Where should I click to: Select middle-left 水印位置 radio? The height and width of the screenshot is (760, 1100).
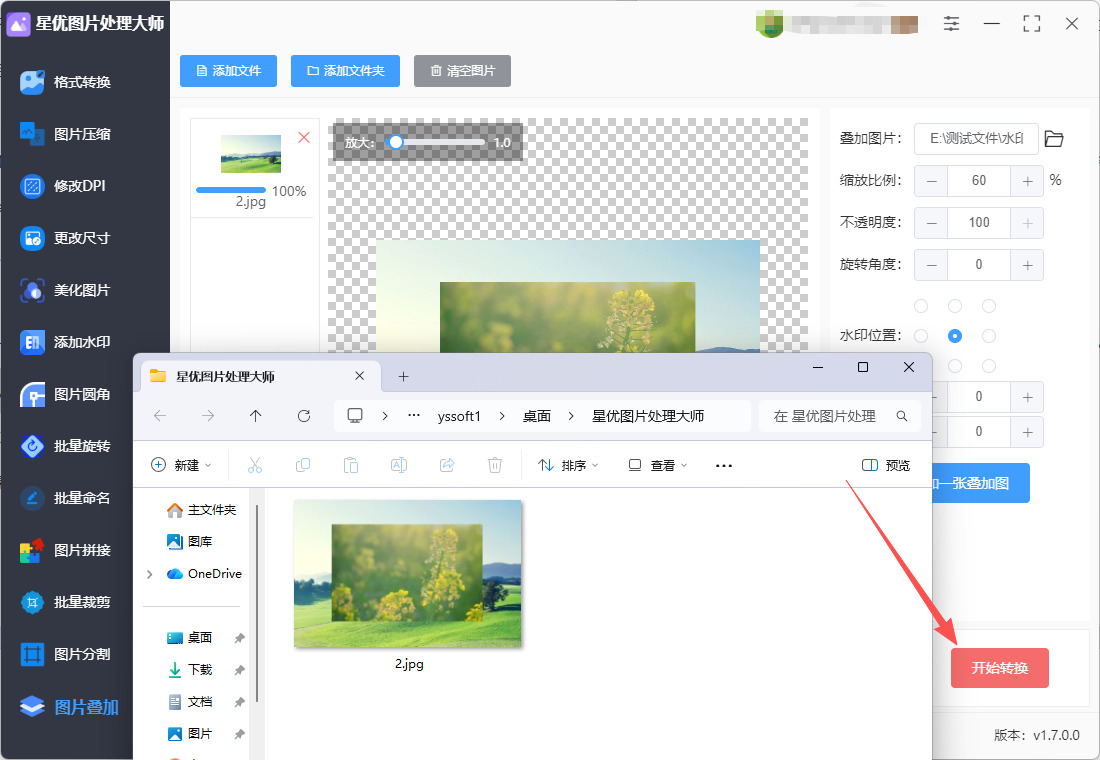point(921,336)
